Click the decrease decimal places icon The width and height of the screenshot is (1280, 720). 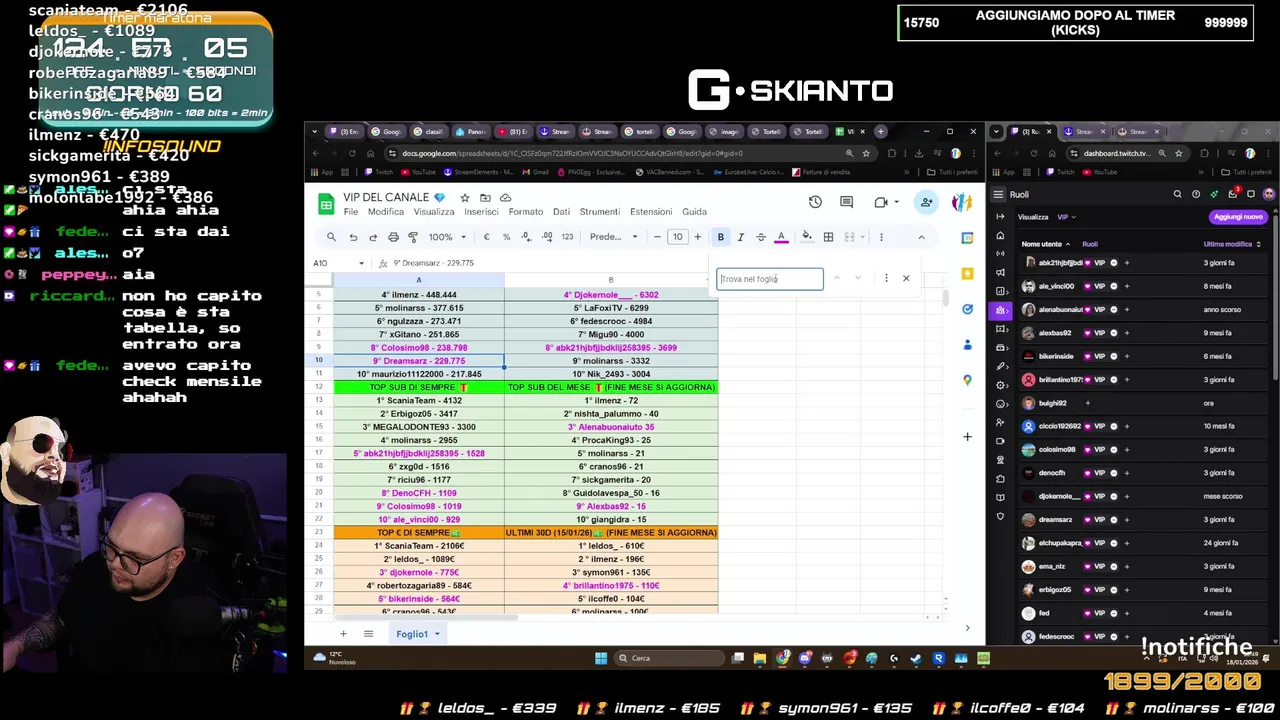[526, 237]
